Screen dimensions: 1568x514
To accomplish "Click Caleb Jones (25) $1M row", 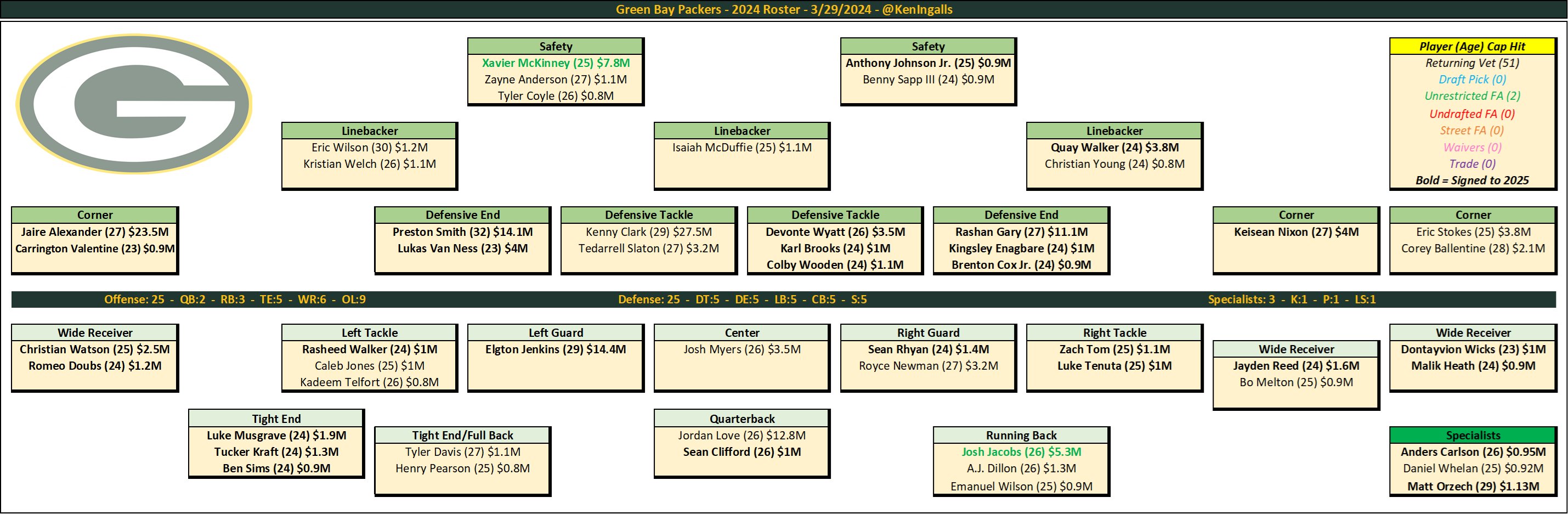I will [x=370, y=366].
